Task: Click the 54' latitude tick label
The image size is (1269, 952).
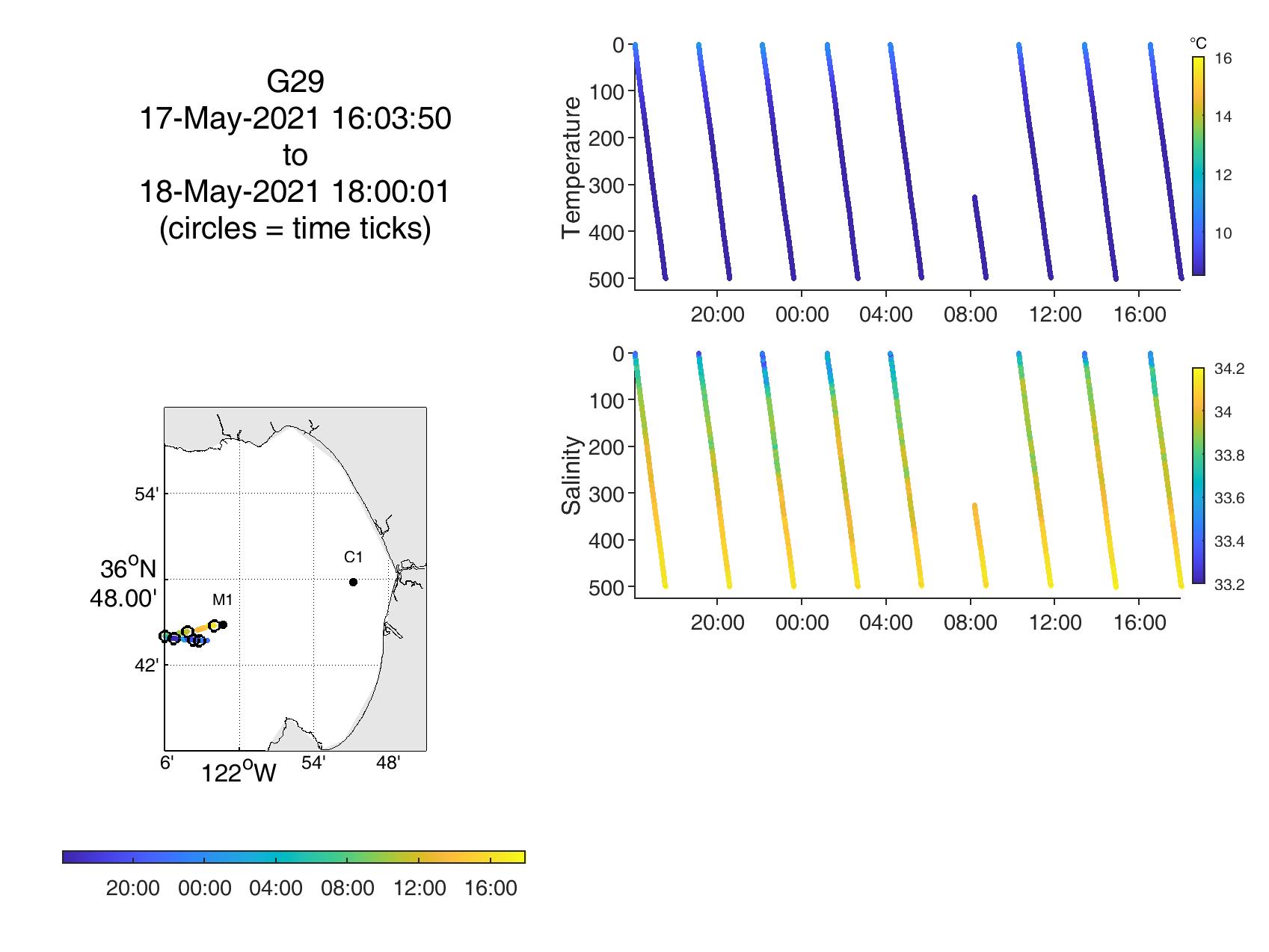Action: coord(147,494)
